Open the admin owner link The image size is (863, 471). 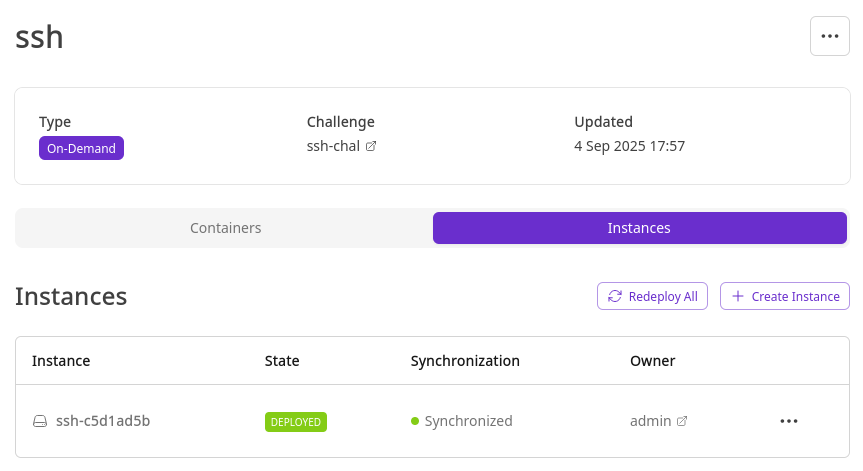pos(650,421)
